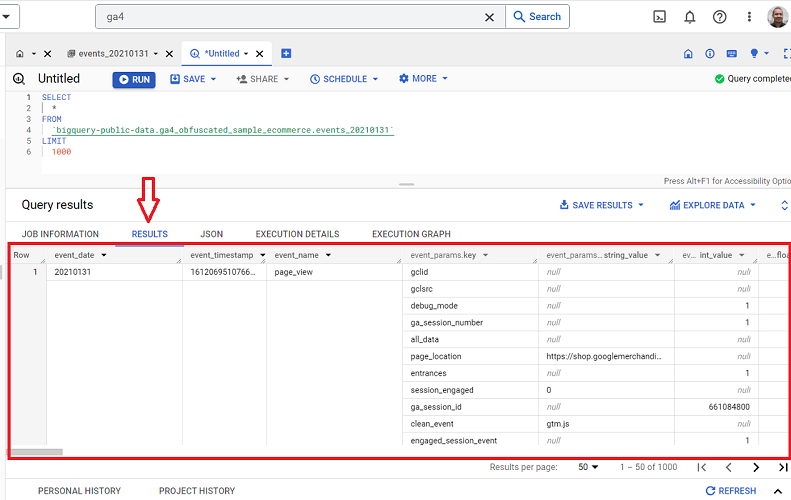This screenshot has height=500, width=791.
Task: Expand EXPLORE DATA dropdown arrow
Action: [753, 205]
